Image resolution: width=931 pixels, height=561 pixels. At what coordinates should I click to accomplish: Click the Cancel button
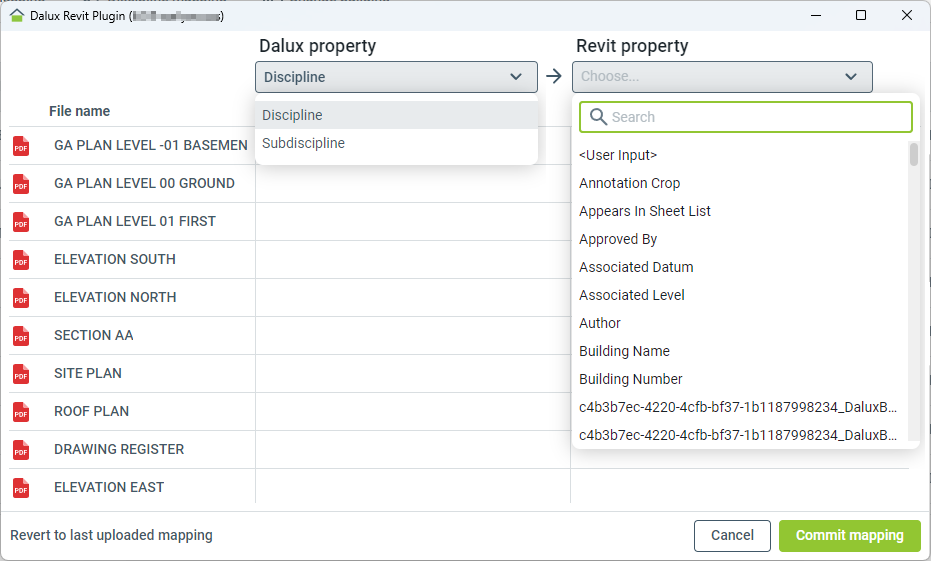732,536
